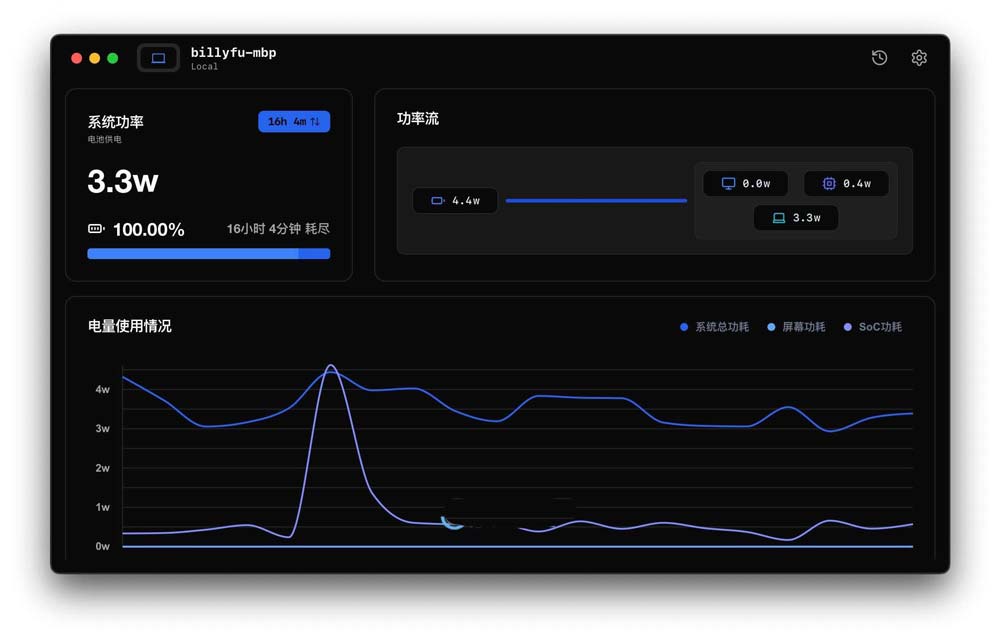The image size is (1000, 640).
Task: Click the display 0.0w power chip
Action: (745, 184)
